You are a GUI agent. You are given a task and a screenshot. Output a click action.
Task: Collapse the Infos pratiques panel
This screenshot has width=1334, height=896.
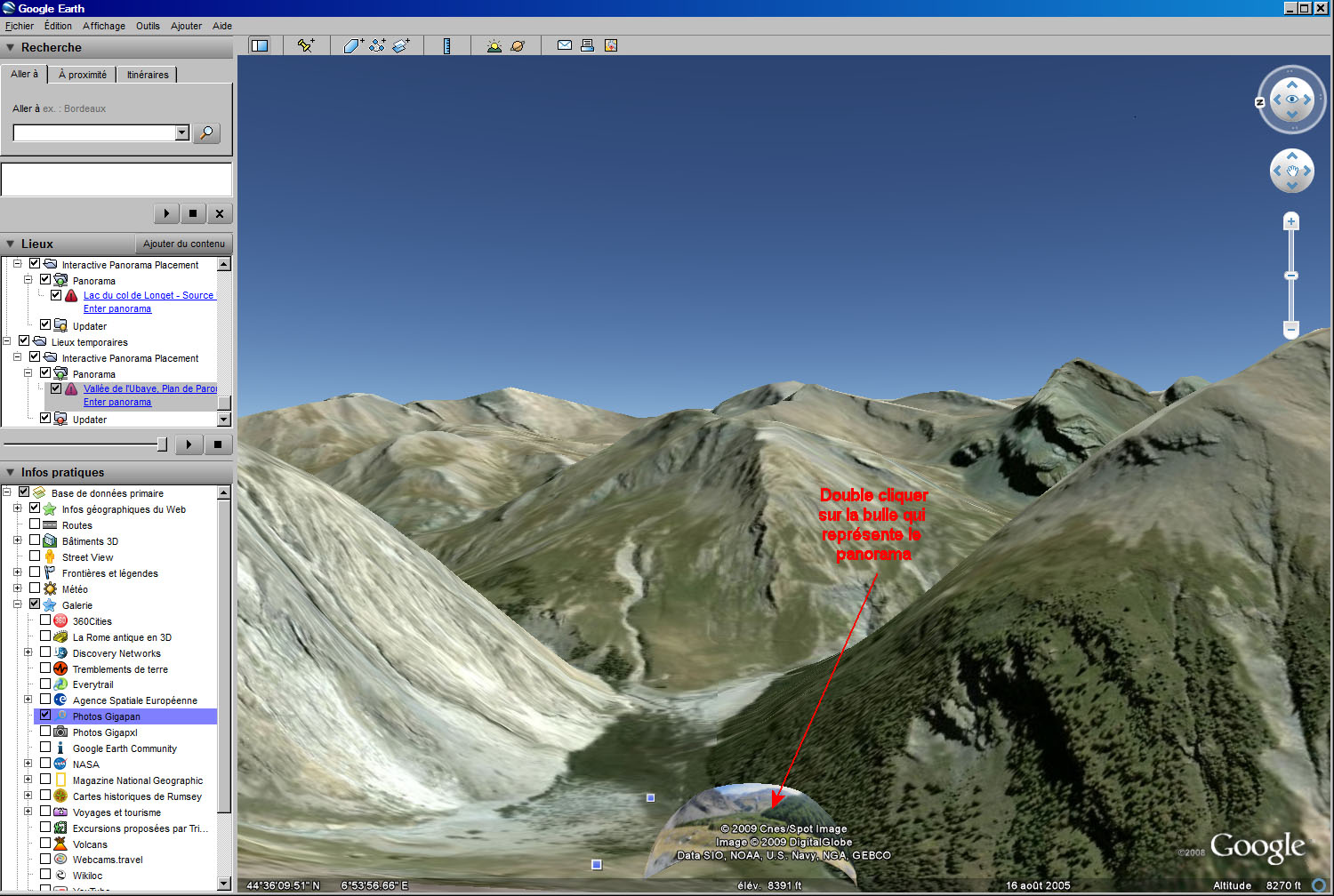[11, 473]
